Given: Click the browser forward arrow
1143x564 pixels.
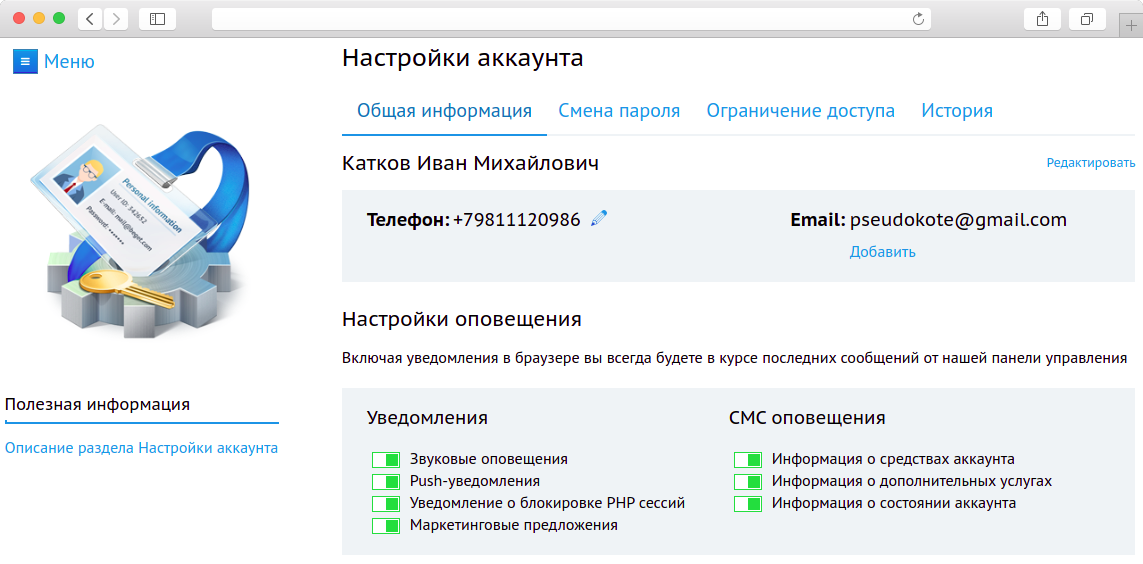Looking at the screenshot, I should pos(116,18).
